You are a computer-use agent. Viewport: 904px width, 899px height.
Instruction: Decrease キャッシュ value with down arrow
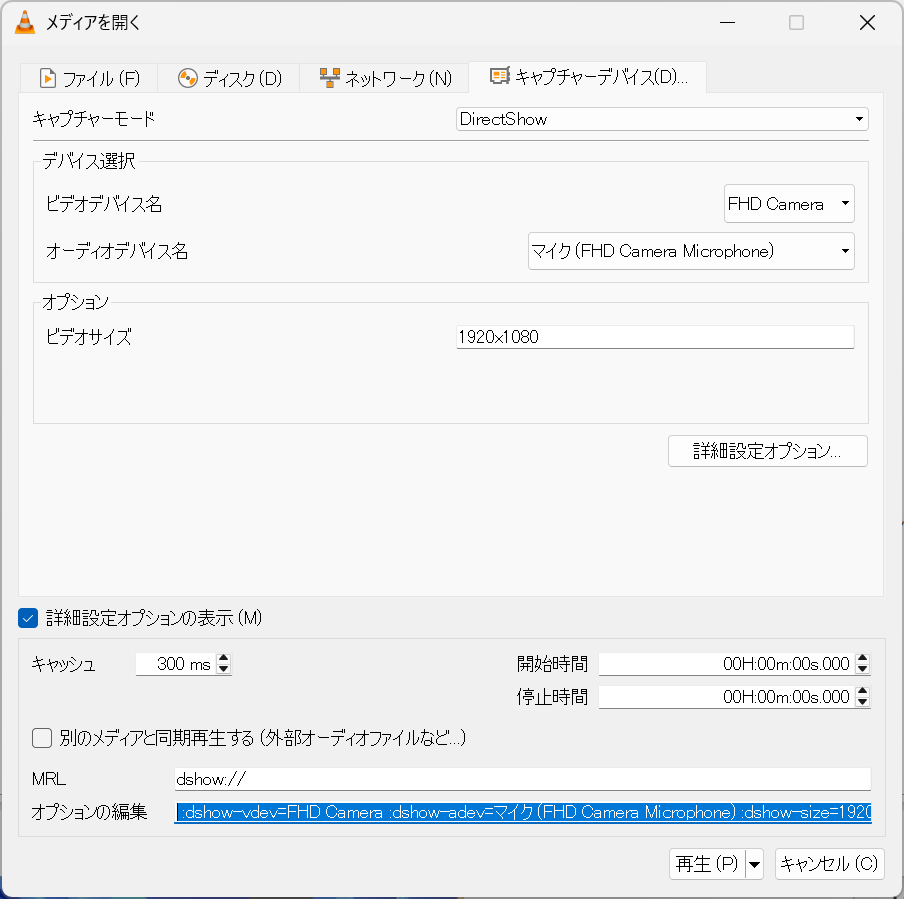pyautogui.click(x=224, y=669)
